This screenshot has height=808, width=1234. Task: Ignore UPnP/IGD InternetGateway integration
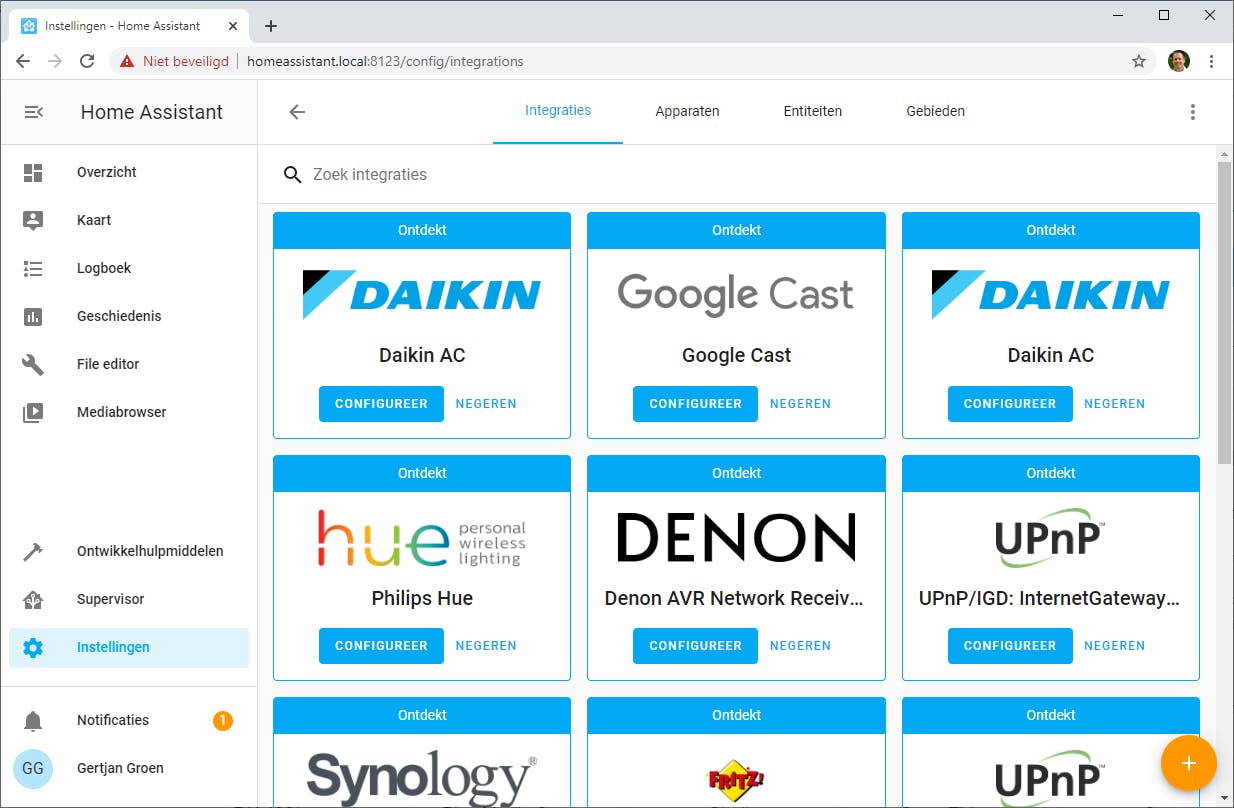tap(1114, 646)
